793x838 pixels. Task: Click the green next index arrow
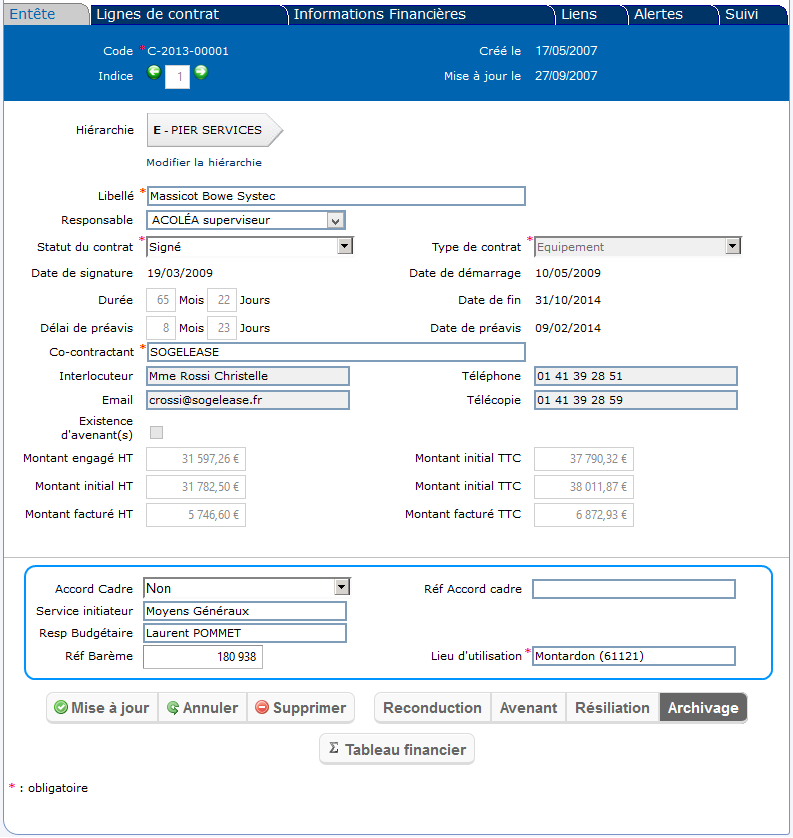point(201,72)
